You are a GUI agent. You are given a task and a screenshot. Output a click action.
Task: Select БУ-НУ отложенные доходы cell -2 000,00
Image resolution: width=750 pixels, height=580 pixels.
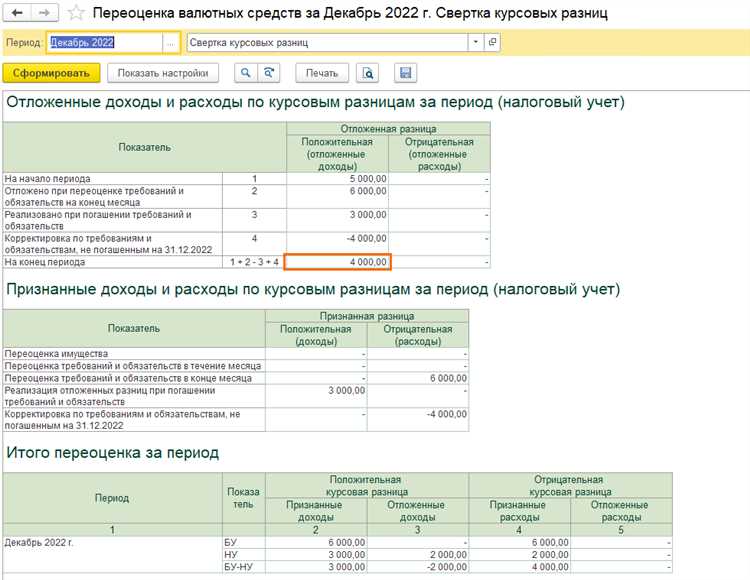click(x=418, y=567)
